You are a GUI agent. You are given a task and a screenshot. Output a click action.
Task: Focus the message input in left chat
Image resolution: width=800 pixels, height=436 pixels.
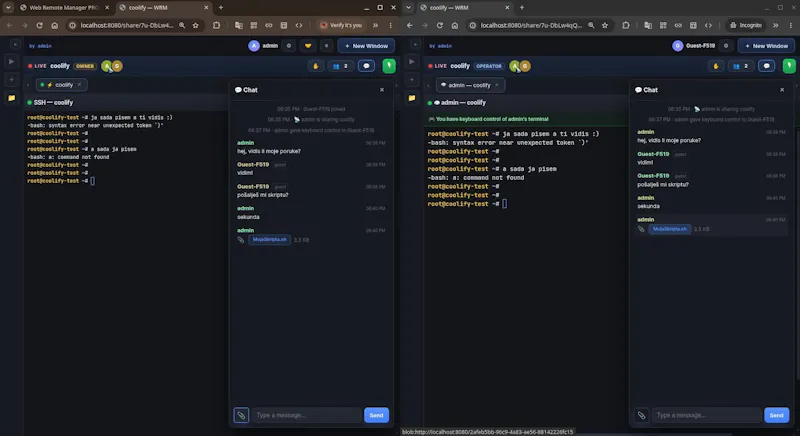pos(307,415)
